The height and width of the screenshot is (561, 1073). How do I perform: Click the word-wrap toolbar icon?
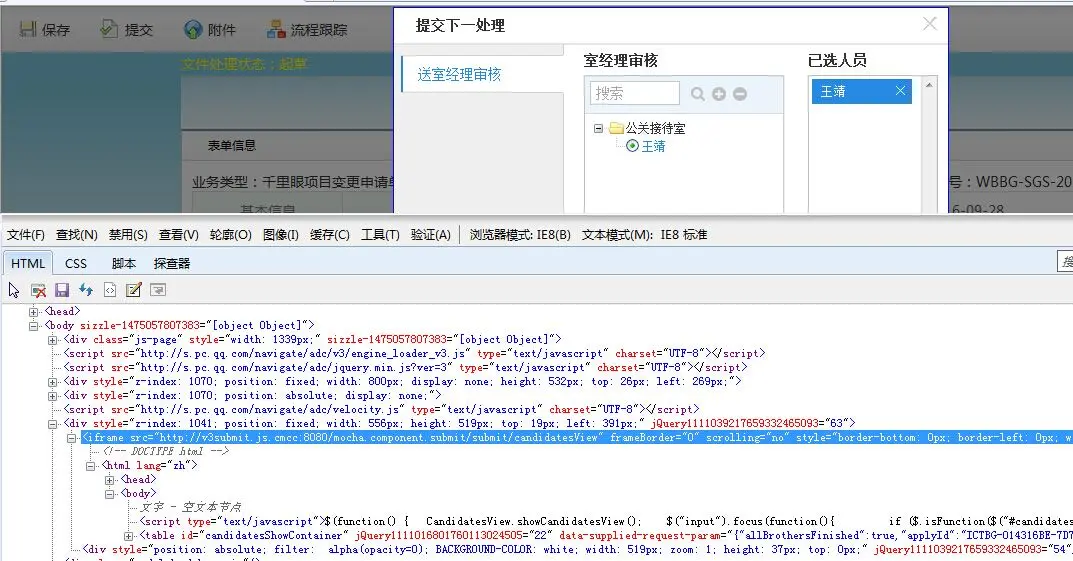coord(157,290)
